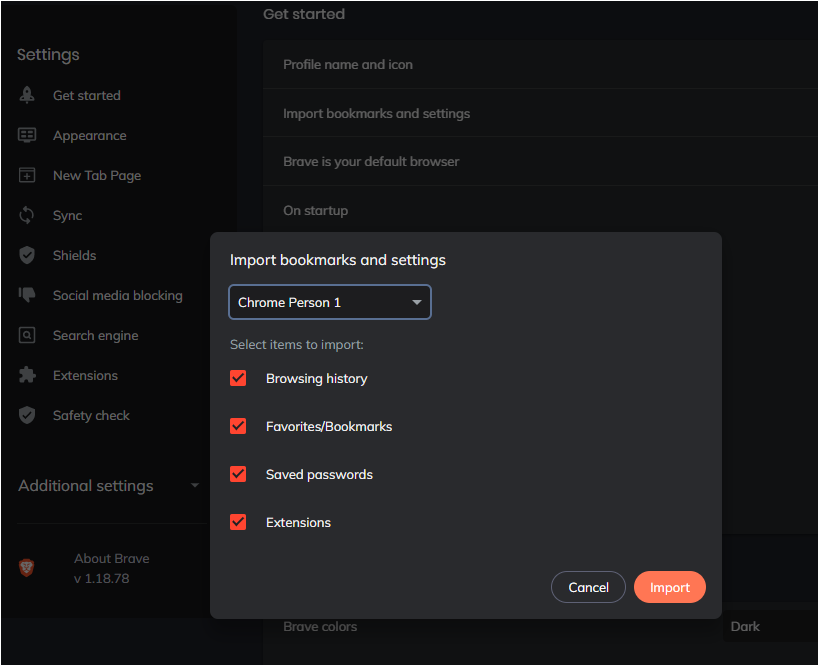The width and height of the screenshot is (819, 666).
Task: Click the Shields shield icon
Action: pos(27,255)
